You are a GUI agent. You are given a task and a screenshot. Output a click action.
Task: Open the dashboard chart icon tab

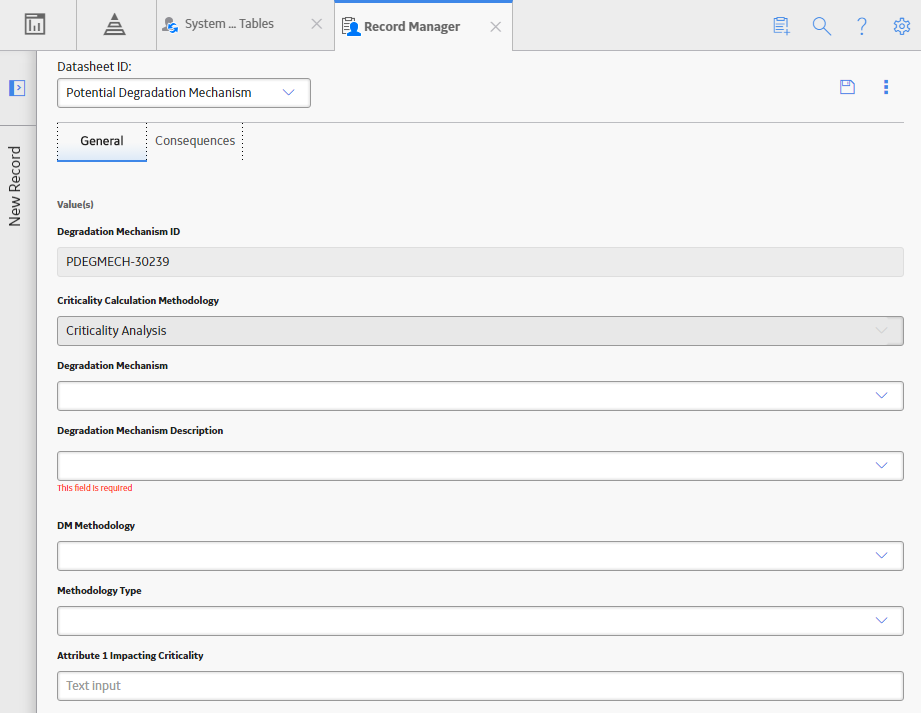coord(35,25)
